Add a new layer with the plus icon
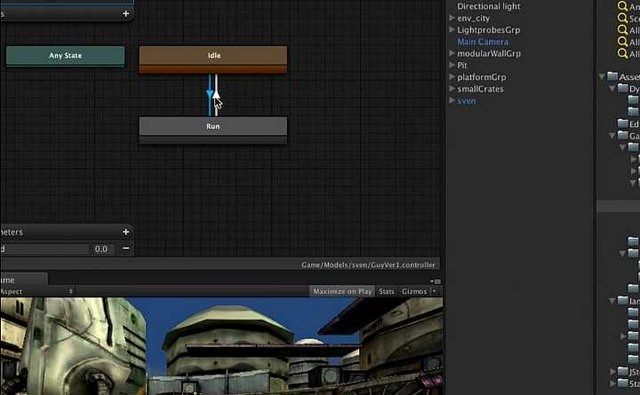 click(x=126, y=13)
